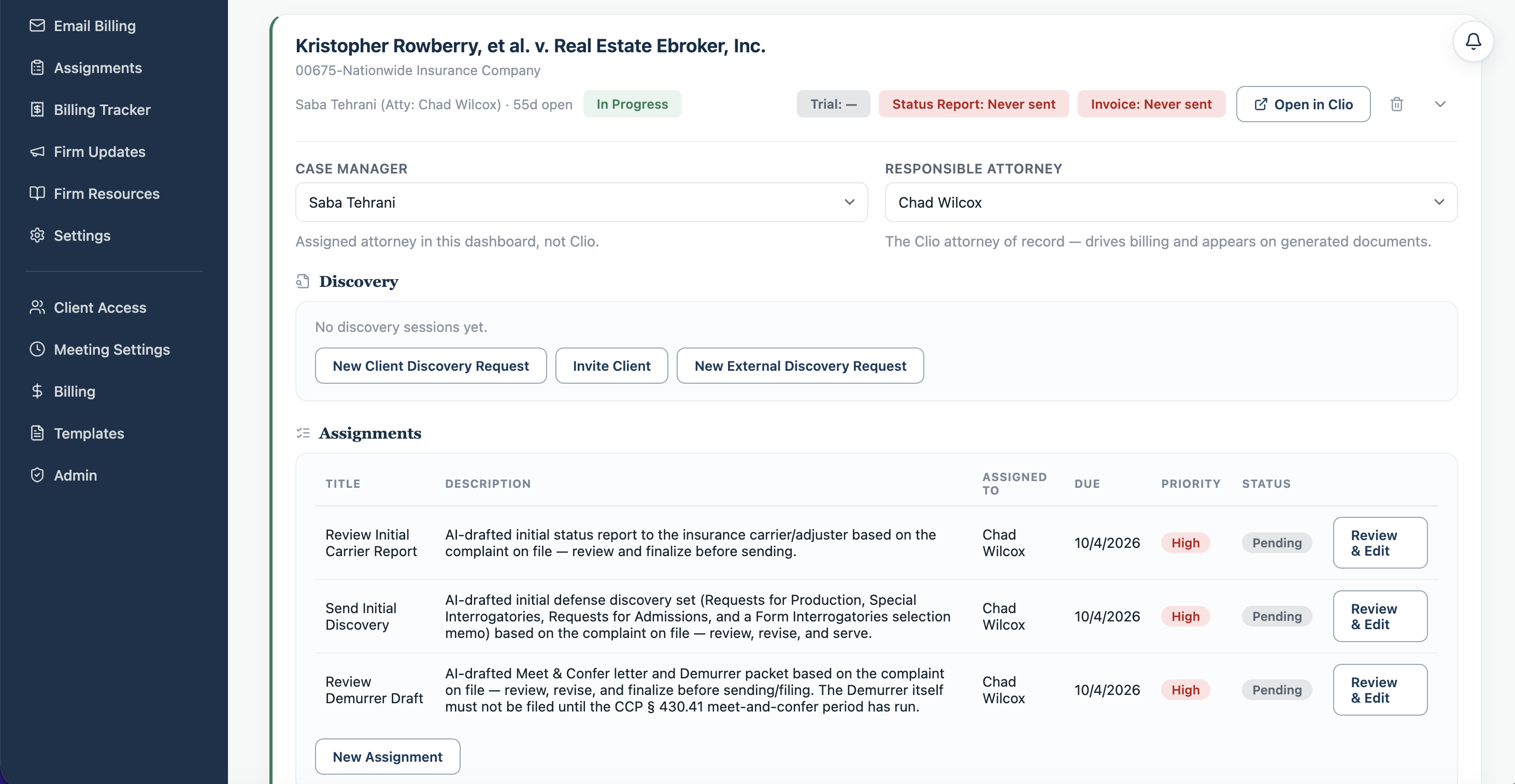The height and width of the screenshot is (784, 1515).
Task: Click the Status Report: Never sent badge
Action: [x=974, y=104]
